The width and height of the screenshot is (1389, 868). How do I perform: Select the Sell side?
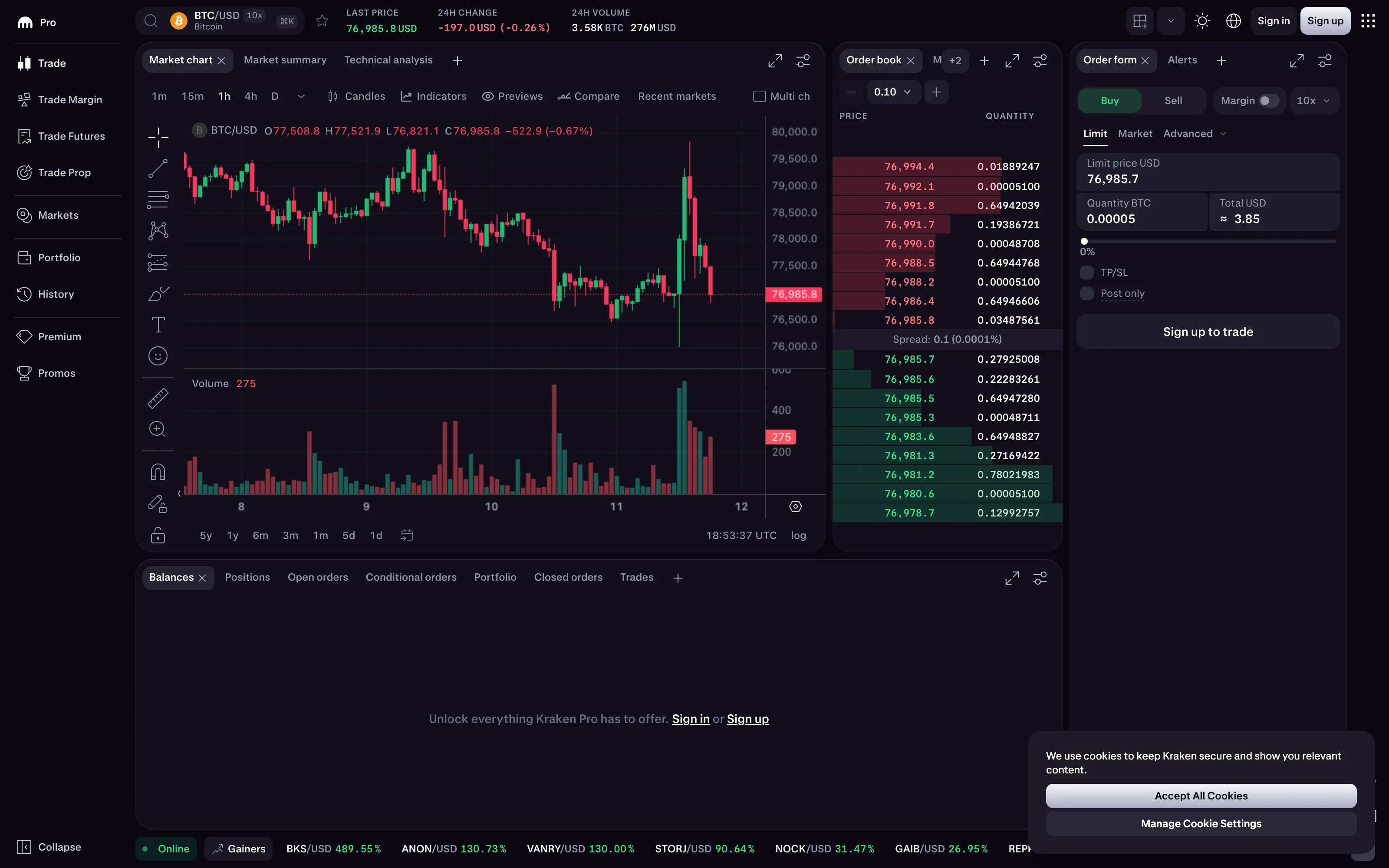1173,100
